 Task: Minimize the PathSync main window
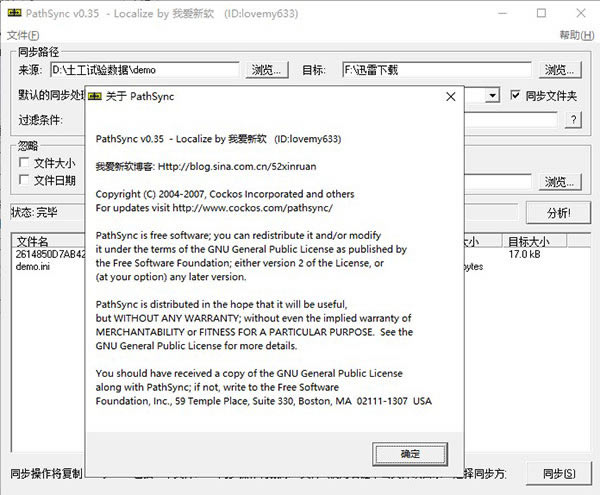[x=502, y=13]
